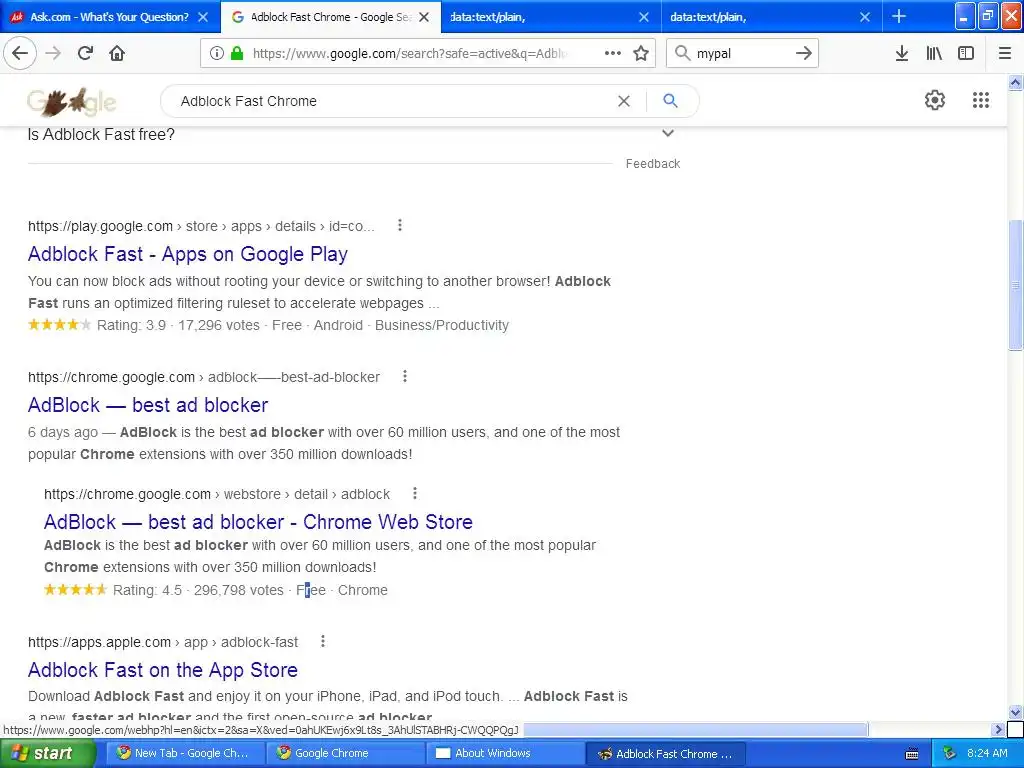Switch to Adblock Fast Chrome taskbar window

[665, 753]
